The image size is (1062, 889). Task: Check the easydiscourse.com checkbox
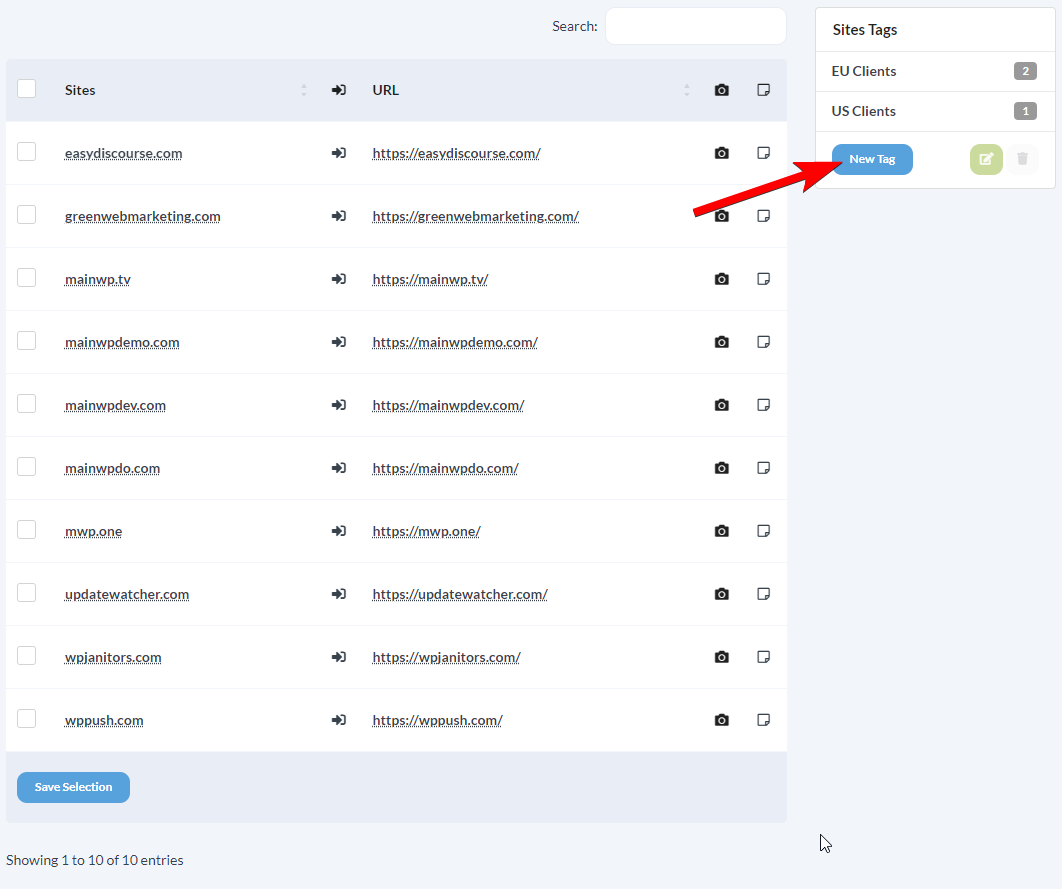26,152
